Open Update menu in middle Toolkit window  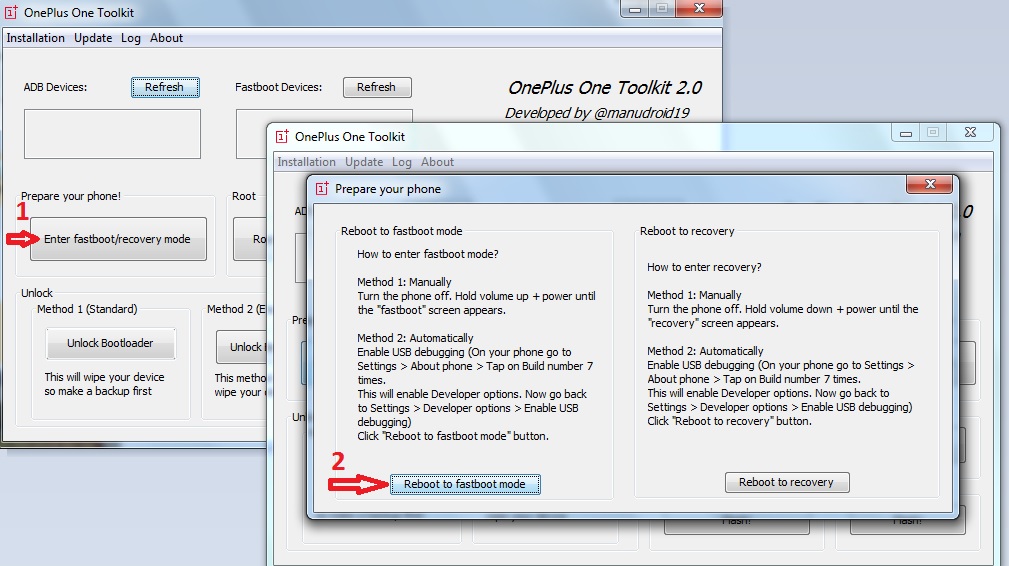click(364, 162)
